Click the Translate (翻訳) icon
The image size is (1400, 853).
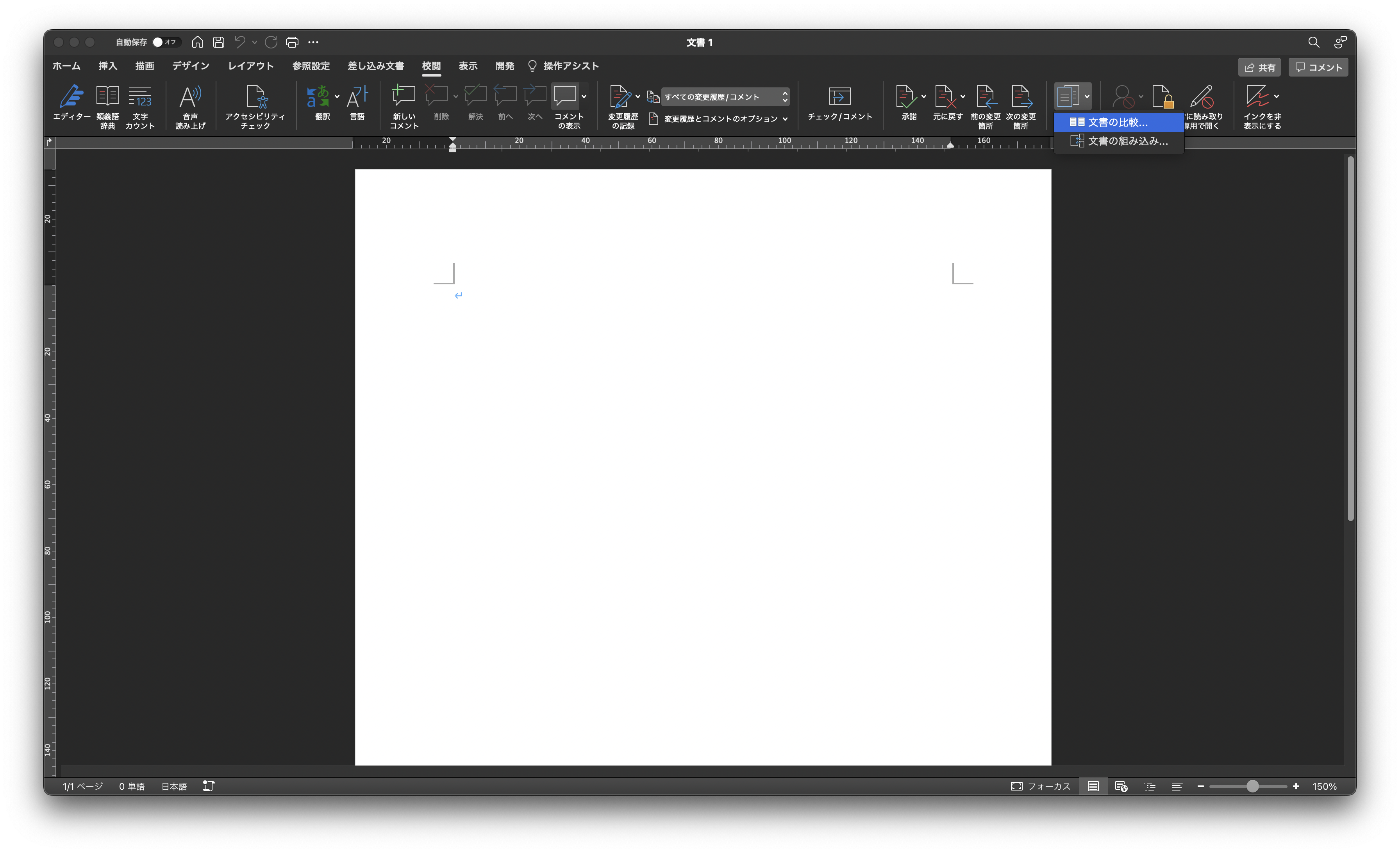tap(318, 96)
